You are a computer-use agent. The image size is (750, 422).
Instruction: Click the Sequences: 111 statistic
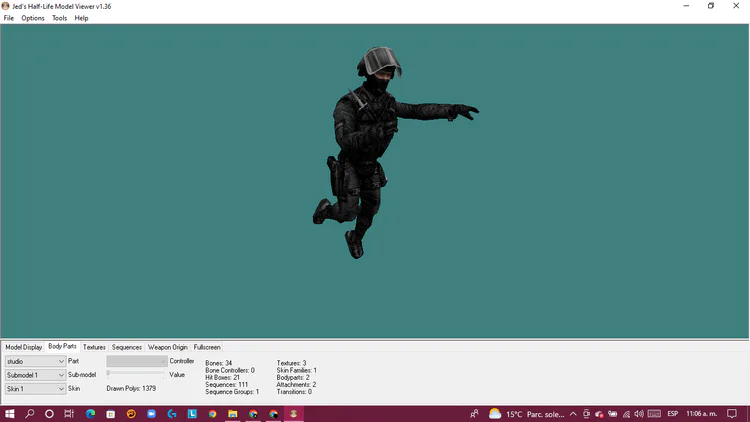pos(227,385)
